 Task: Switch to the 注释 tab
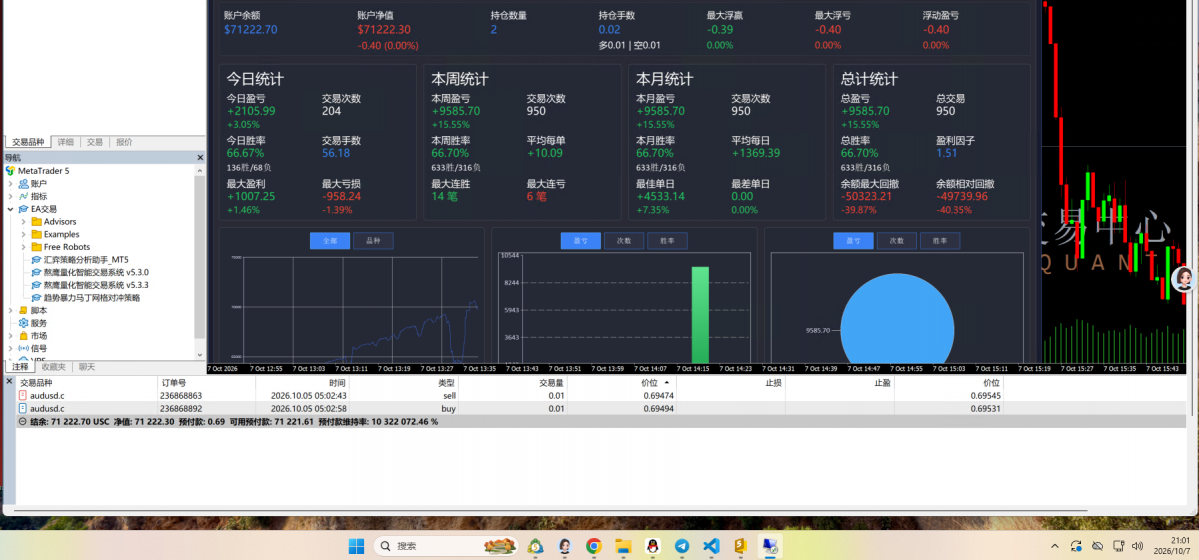click(x=20, y=367)
